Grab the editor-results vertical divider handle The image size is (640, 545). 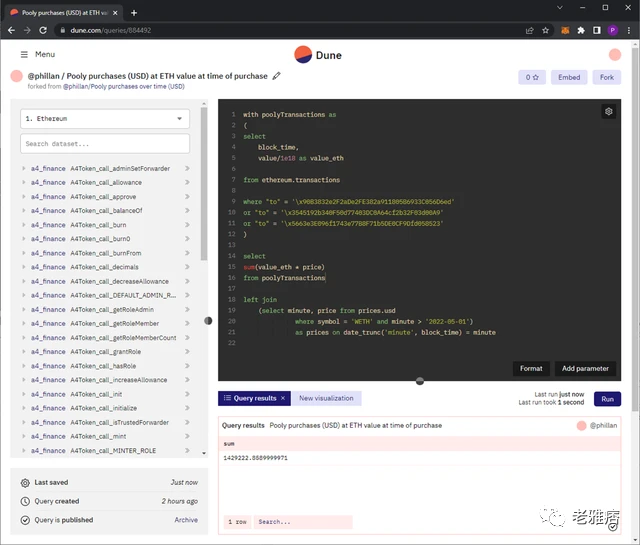point(420,381)
